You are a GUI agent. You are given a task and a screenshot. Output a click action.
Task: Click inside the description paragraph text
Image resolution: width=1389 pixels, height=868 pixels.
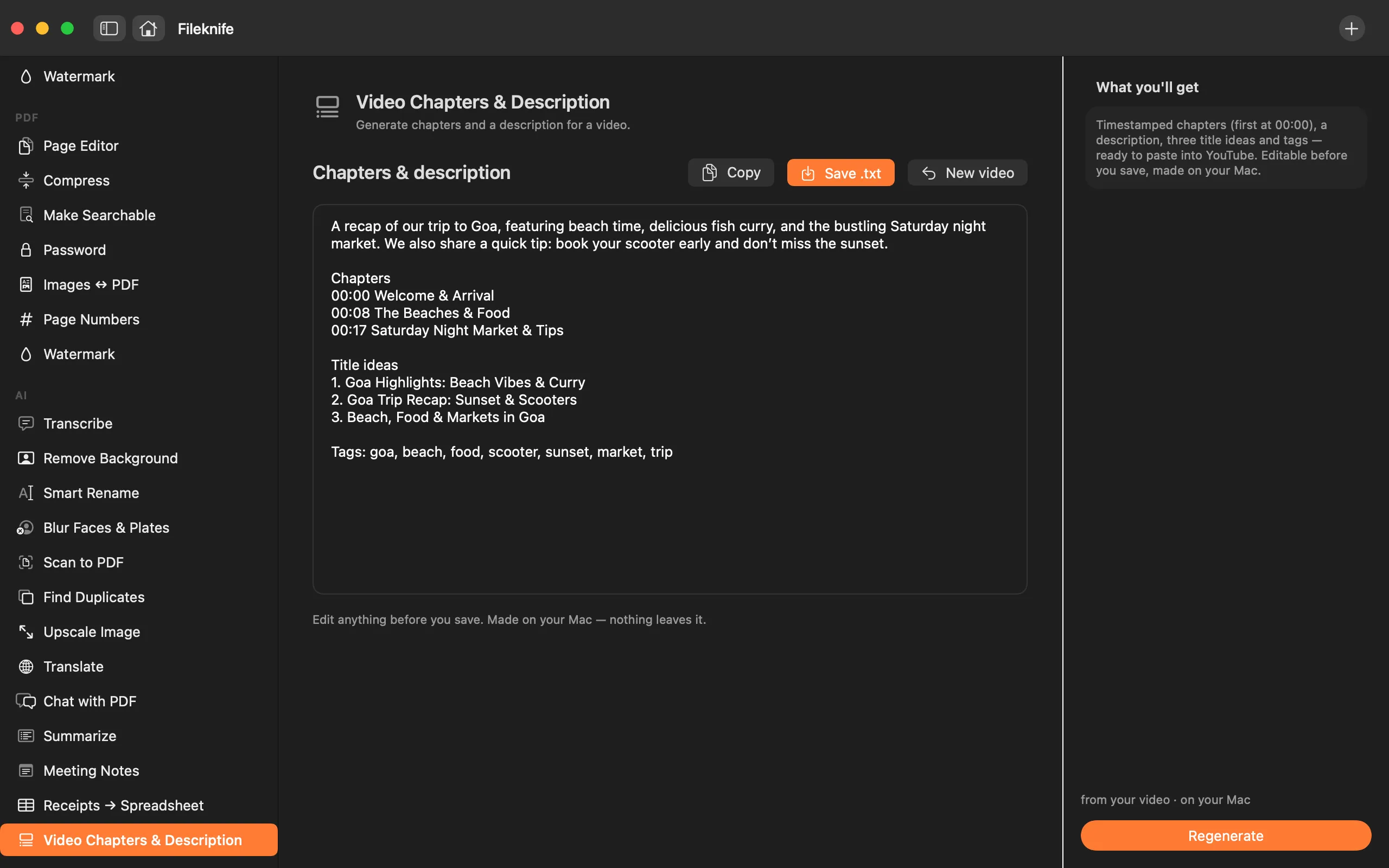click(x=658, y=235)
